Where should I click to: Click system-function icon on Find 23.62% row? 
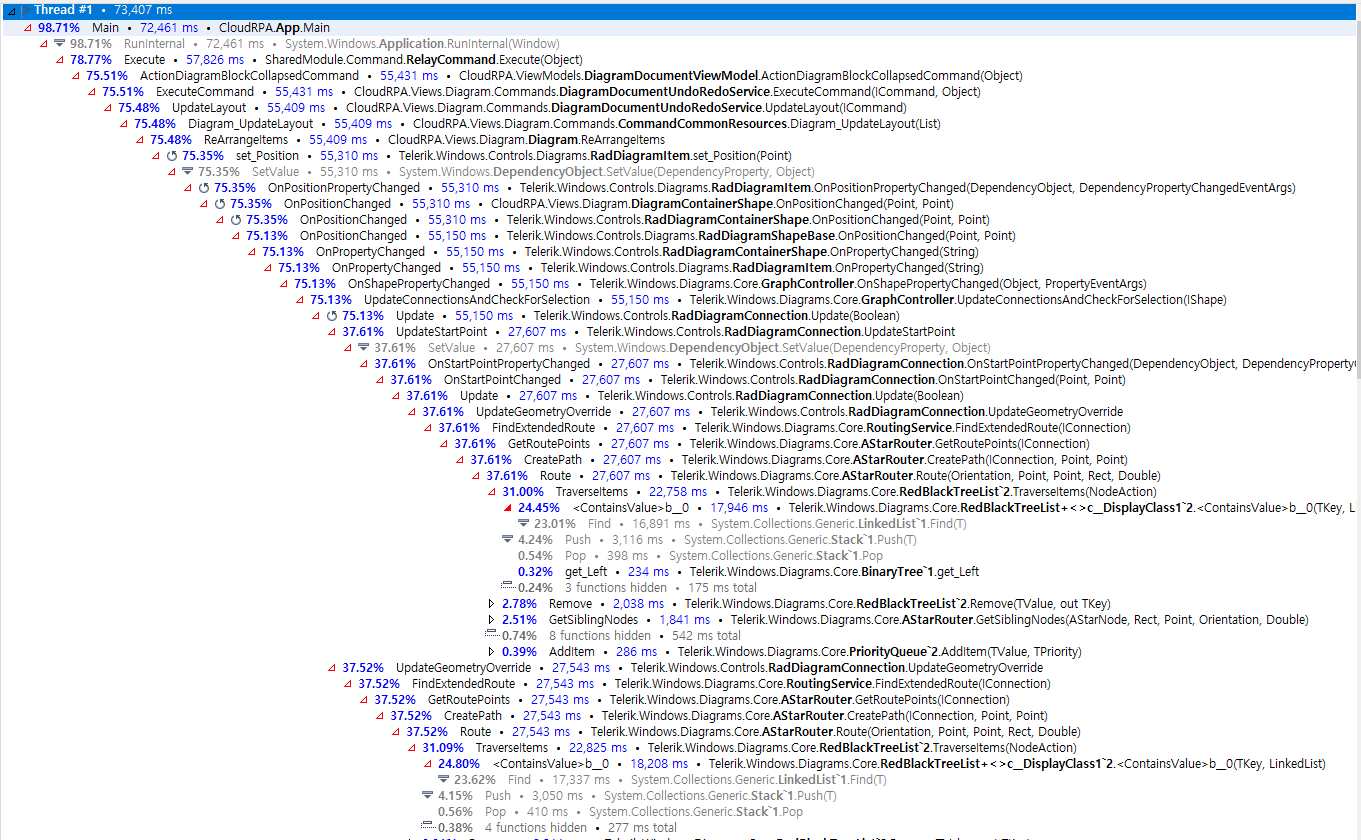443,779
